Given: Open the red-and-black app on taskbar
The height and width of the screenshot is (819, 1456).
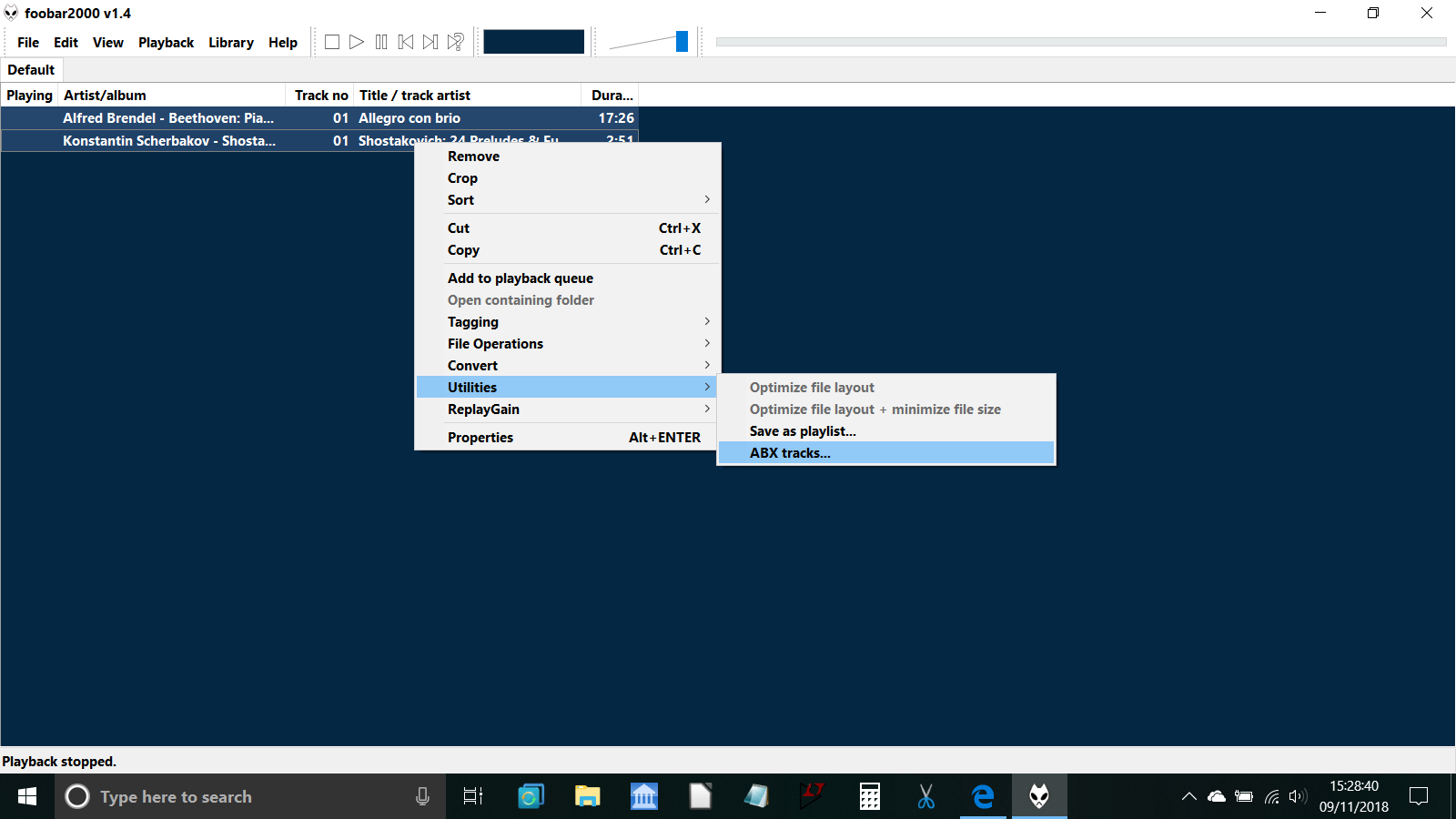Looking at the screenshot, I should [x=812, y=796].
